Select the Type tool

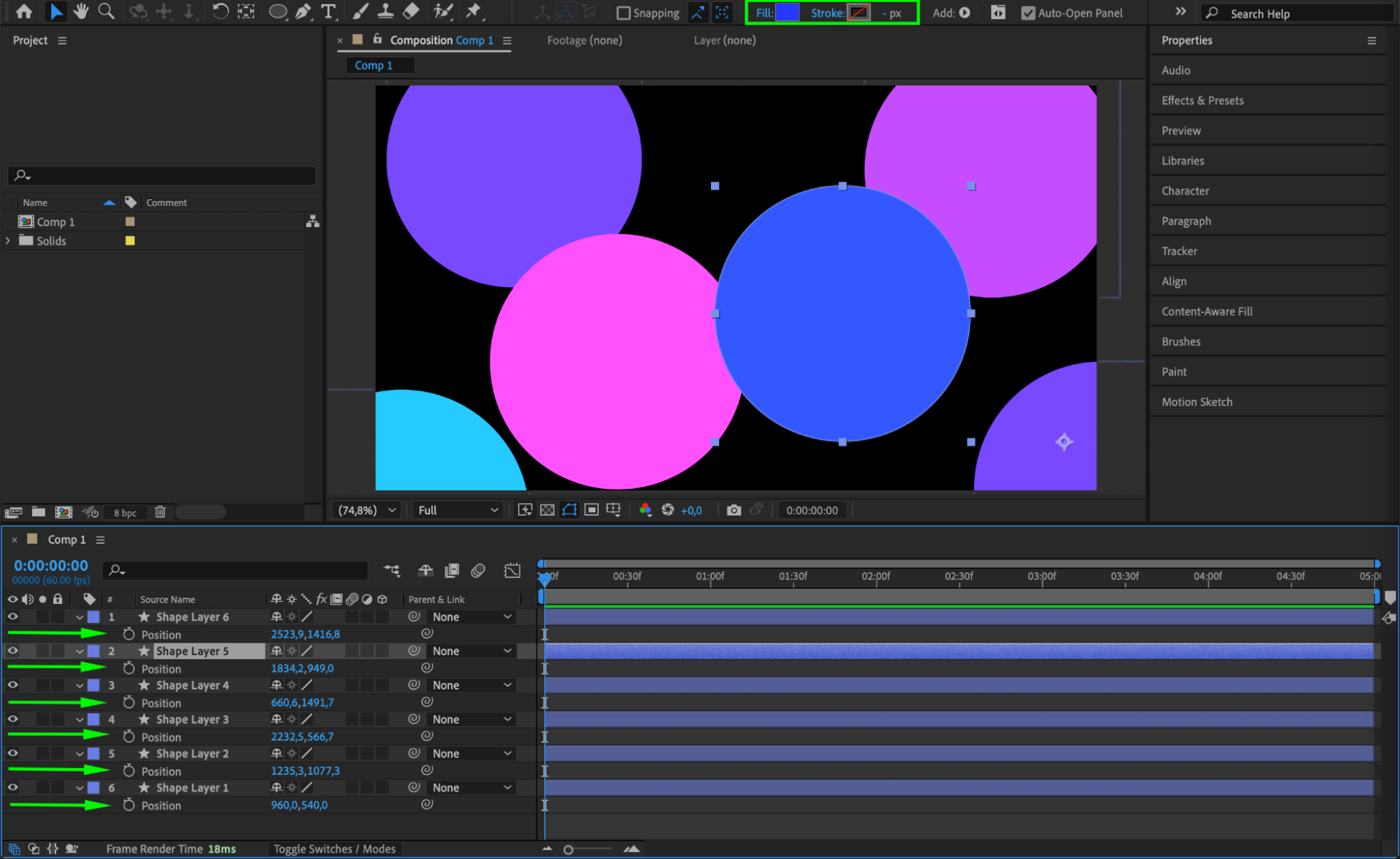[x=328, y=11]
